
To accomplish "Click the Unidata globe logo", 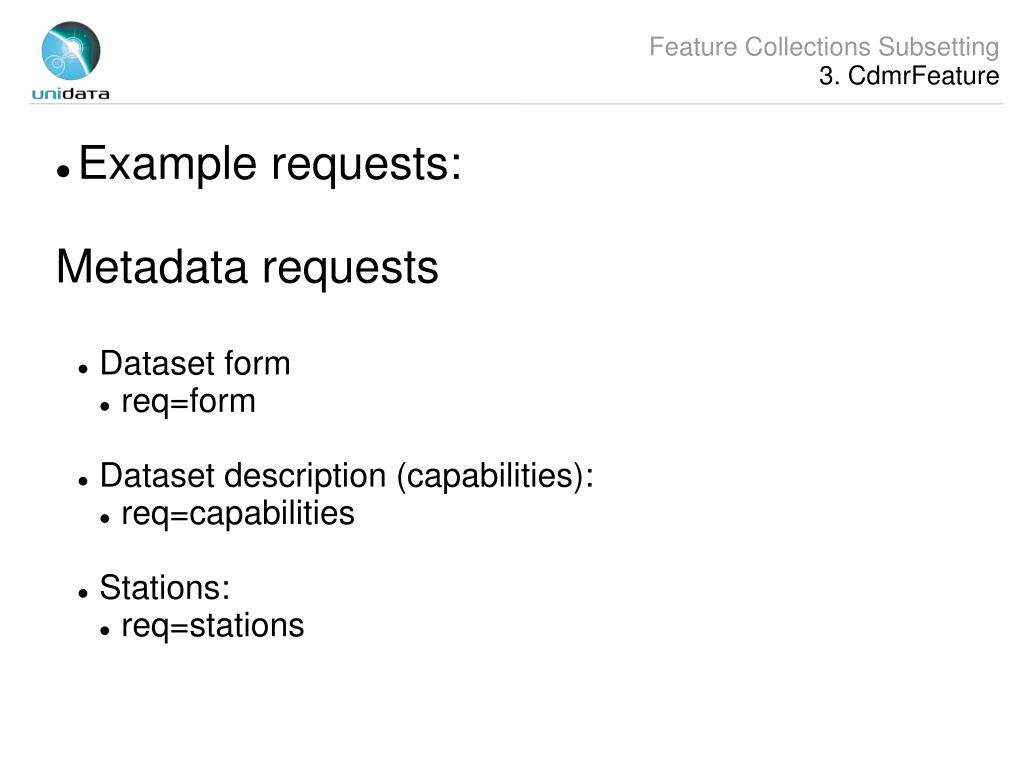I will 71,50.
